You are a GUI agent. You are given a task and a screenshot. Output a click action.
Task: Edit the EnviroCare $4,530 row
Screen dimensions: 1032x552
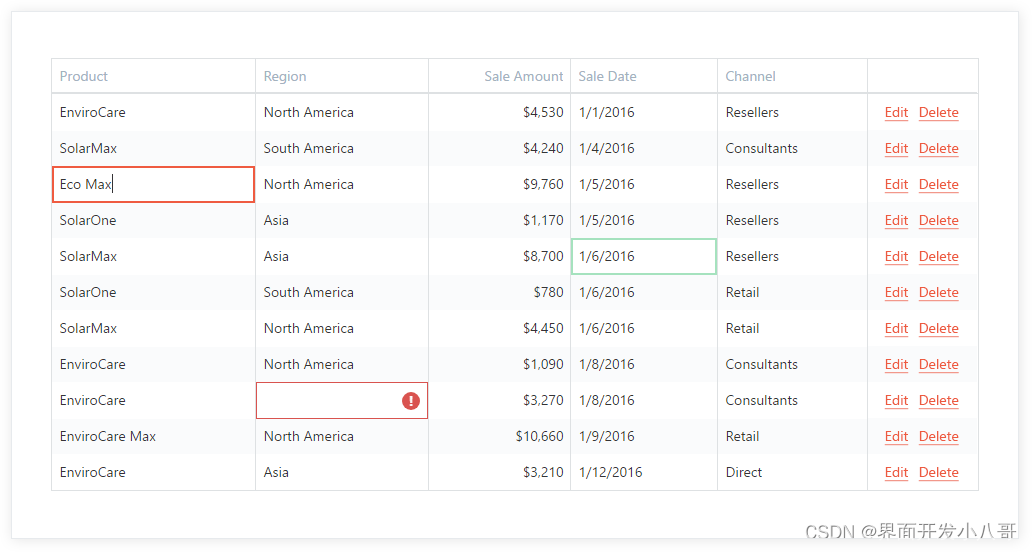pos(896,113)
